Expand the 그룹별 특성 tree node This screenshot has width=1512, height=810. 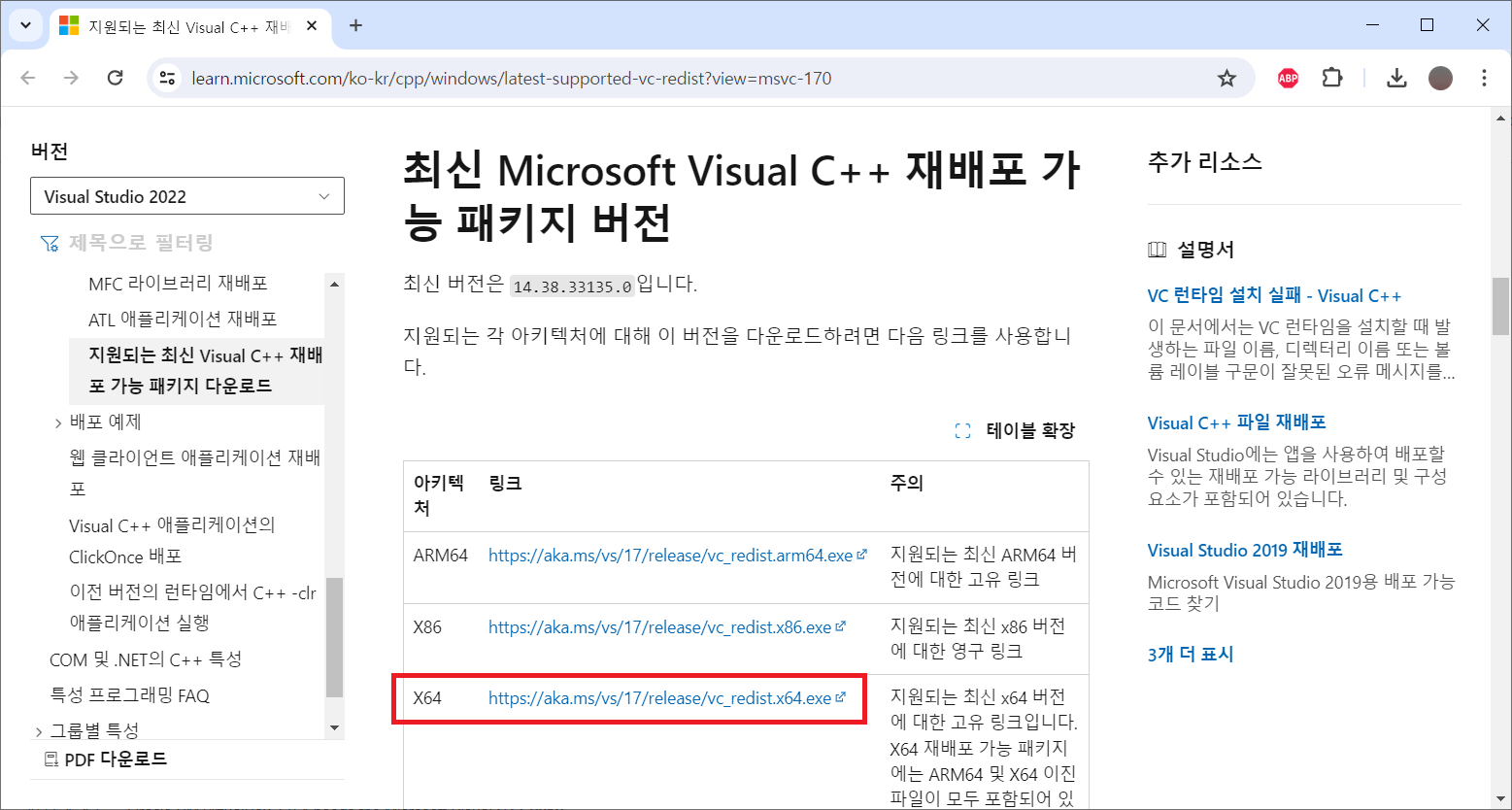click(x=39, y=731)
